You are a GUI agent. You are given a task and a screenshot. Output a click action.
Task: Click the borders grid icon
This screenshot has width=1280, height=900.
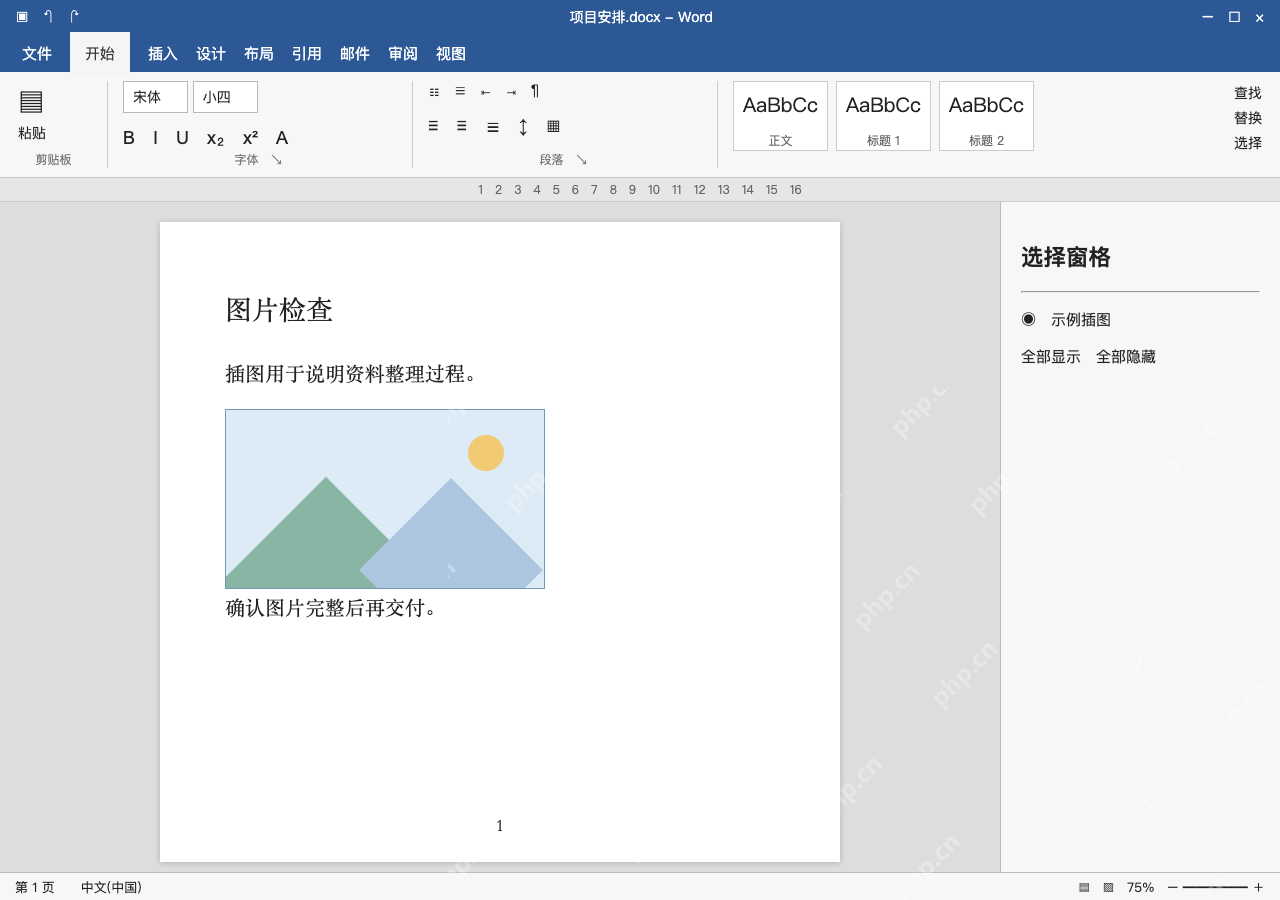tap(553, 126)
